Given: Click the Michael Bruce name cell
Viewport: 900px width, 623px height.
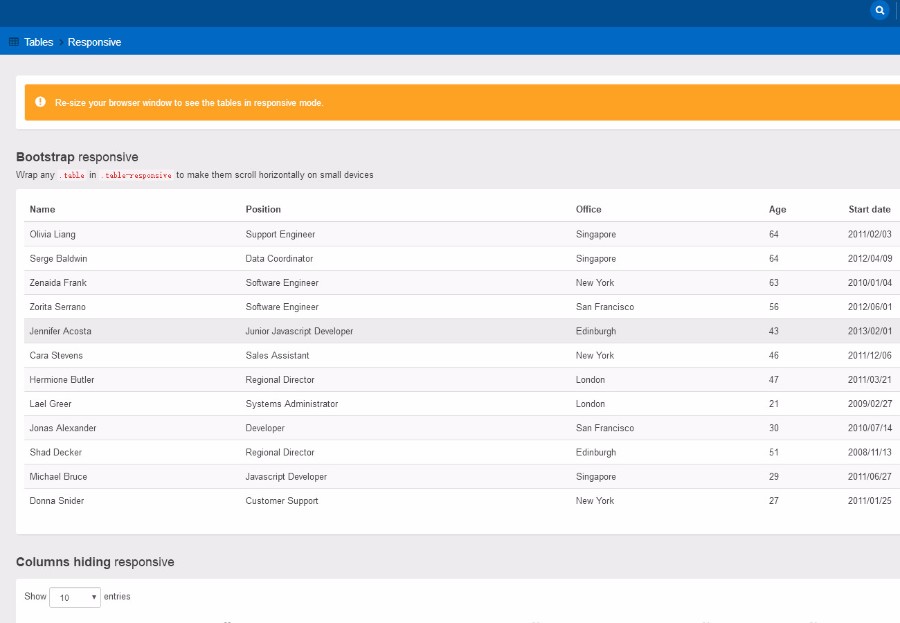Looking at the screenshot, I should click(60, 477).
